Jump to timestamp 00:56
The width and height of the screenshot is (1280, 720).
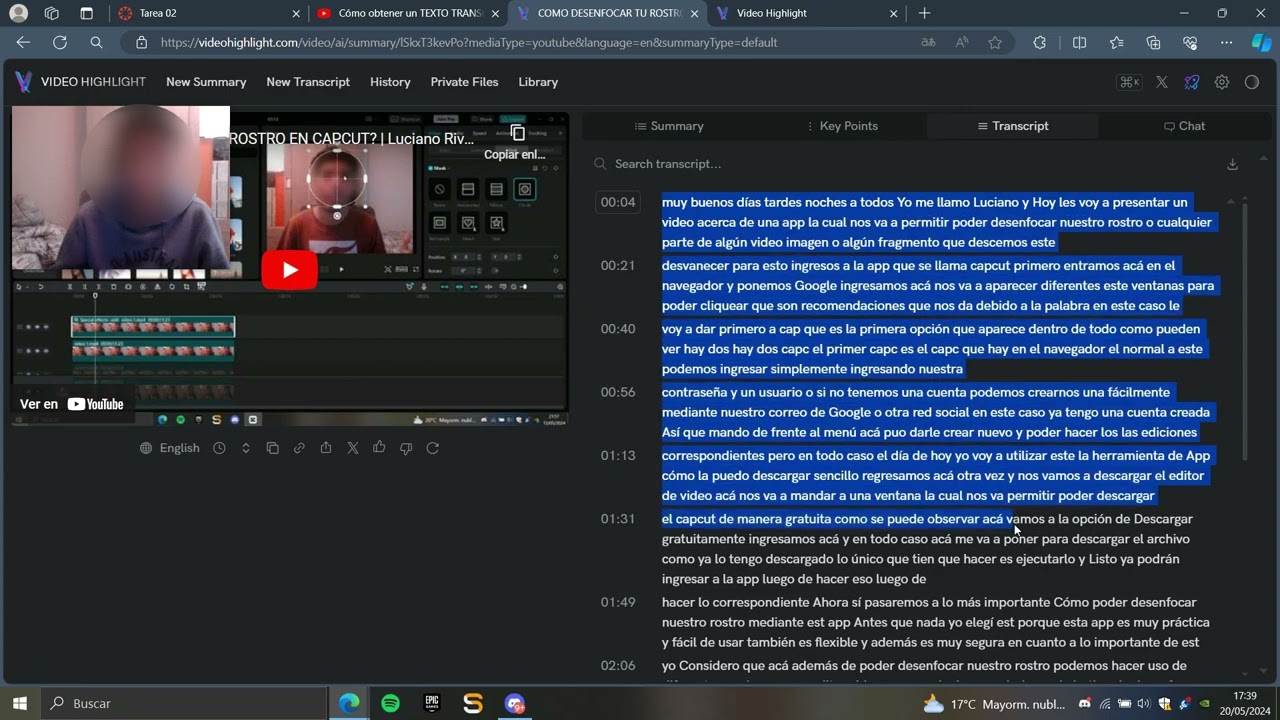pyautogui.click(x=618, y=392)
